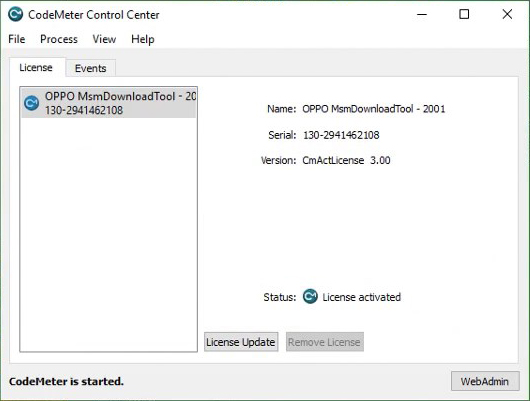Image resolution: width=530 pixels, height=401 pixels.
Task: Click the CodeMeter Control Center window title
Action: (x=94, y=15)
